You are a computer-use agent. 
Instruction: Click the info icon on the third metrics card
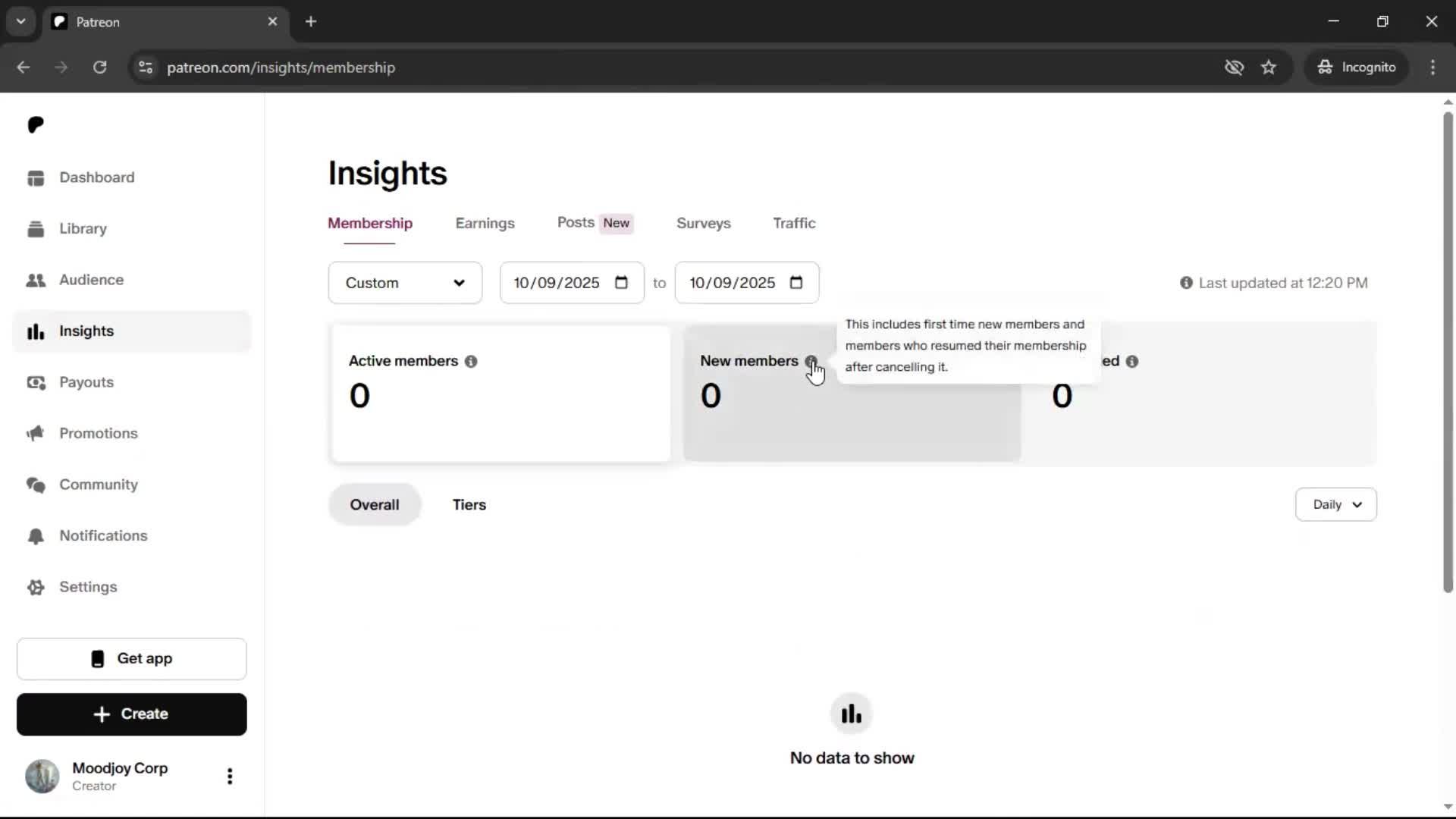1132,362
